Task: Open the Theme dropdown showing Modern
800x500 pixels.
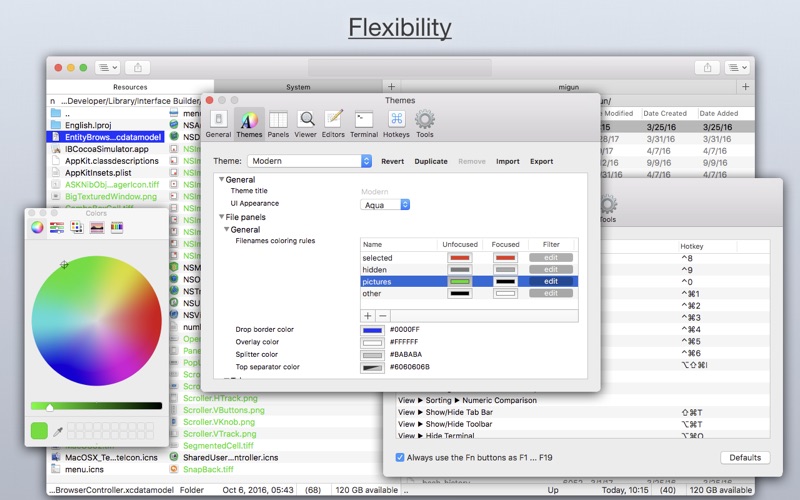Action: (x=310, y=161)
